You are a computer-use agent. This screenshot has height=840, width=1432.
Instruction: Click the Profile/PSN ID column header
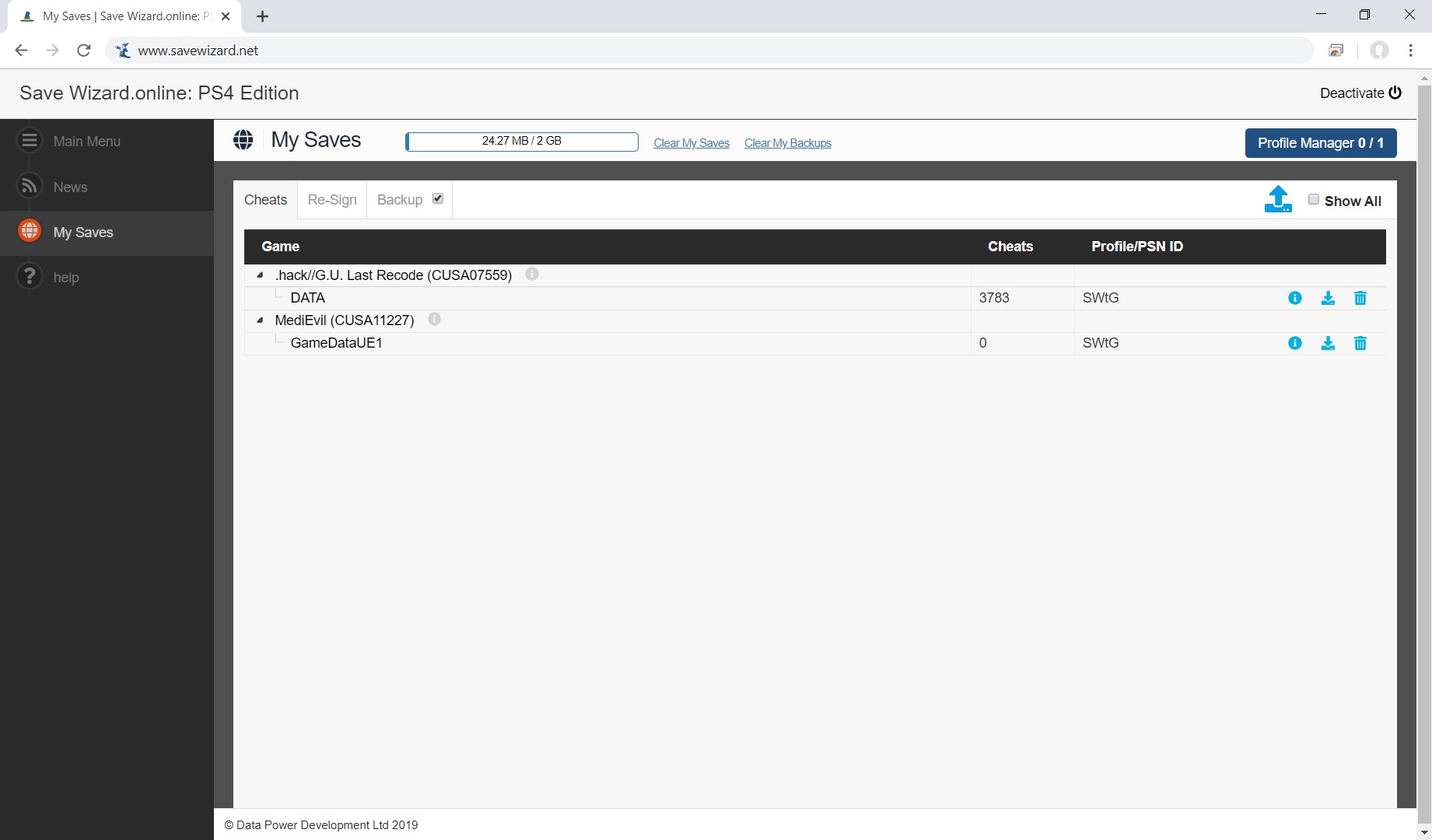pyautogui.click(x=1137, y=247)
